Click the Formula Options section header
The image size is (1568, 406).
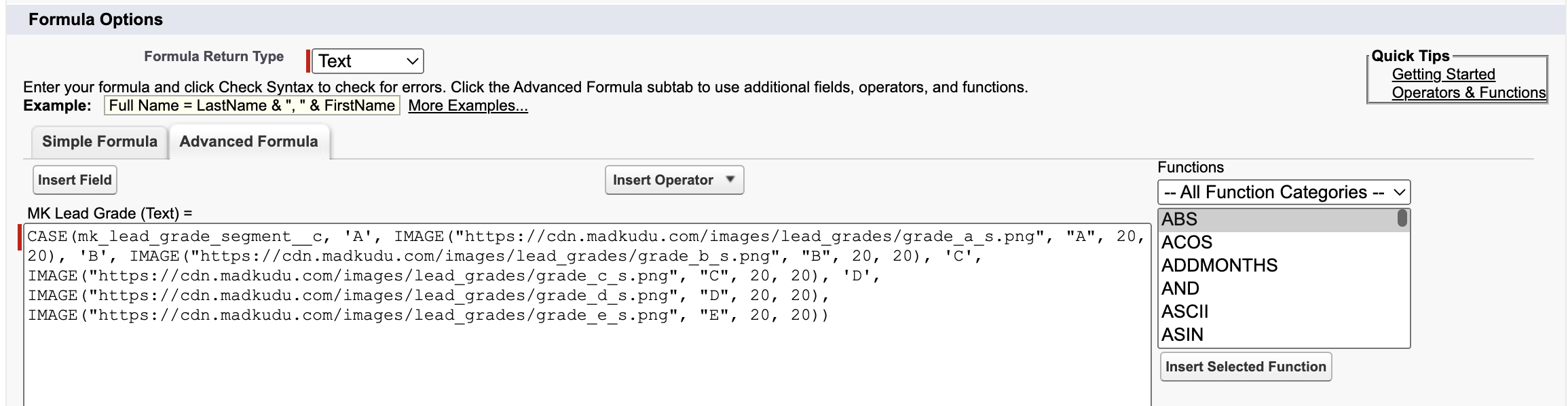coord(96,20)
